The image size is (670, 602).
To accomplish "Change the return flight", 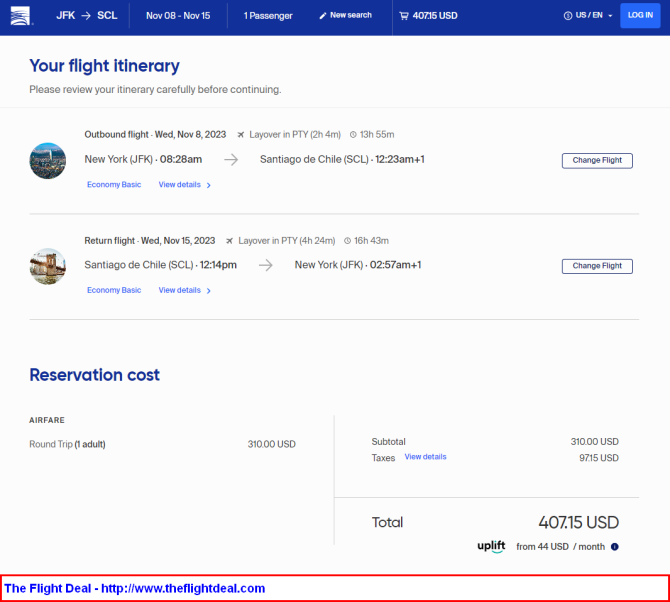I will click(597, 266).
